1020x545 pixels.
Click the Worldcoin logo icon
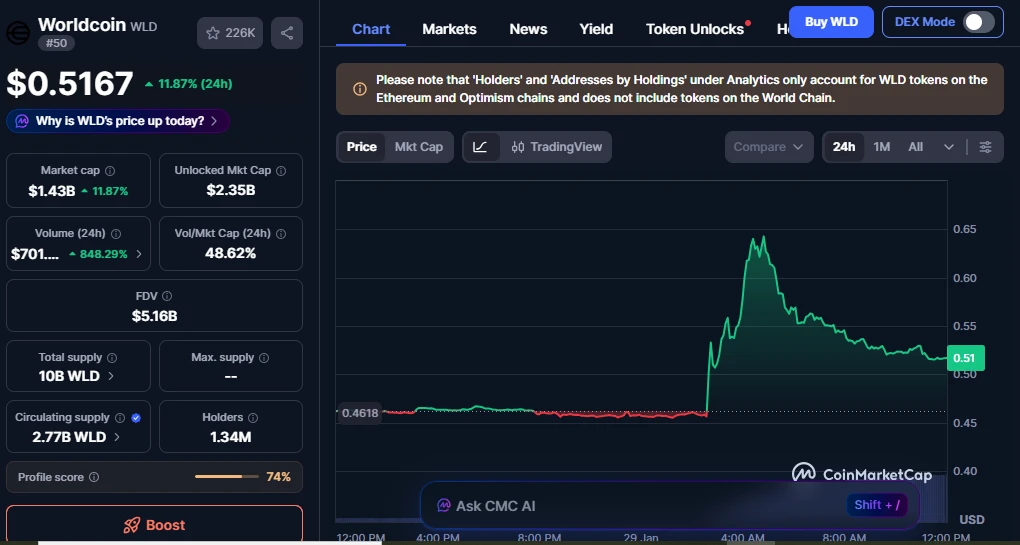pyautogui.click(x=18, y=33)
